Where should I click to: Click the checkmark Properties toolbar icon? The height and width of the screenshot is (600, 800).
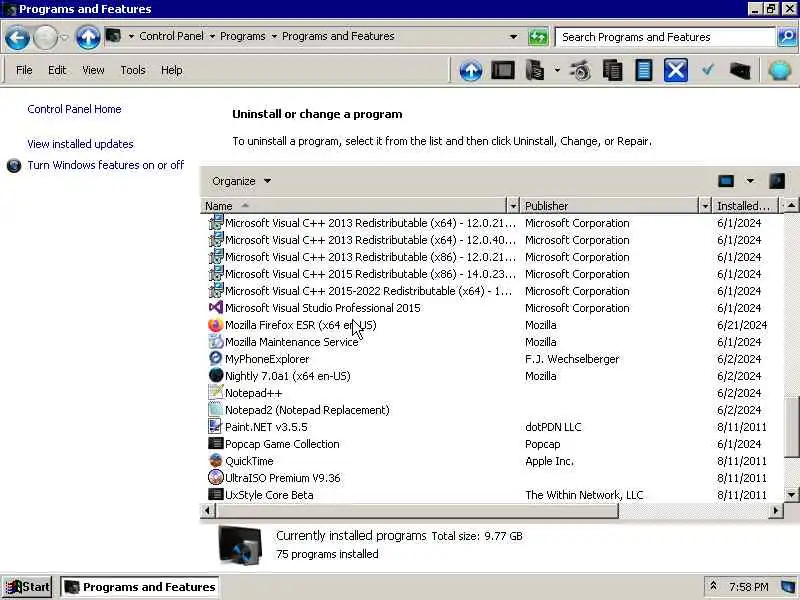tap(708, 70)
